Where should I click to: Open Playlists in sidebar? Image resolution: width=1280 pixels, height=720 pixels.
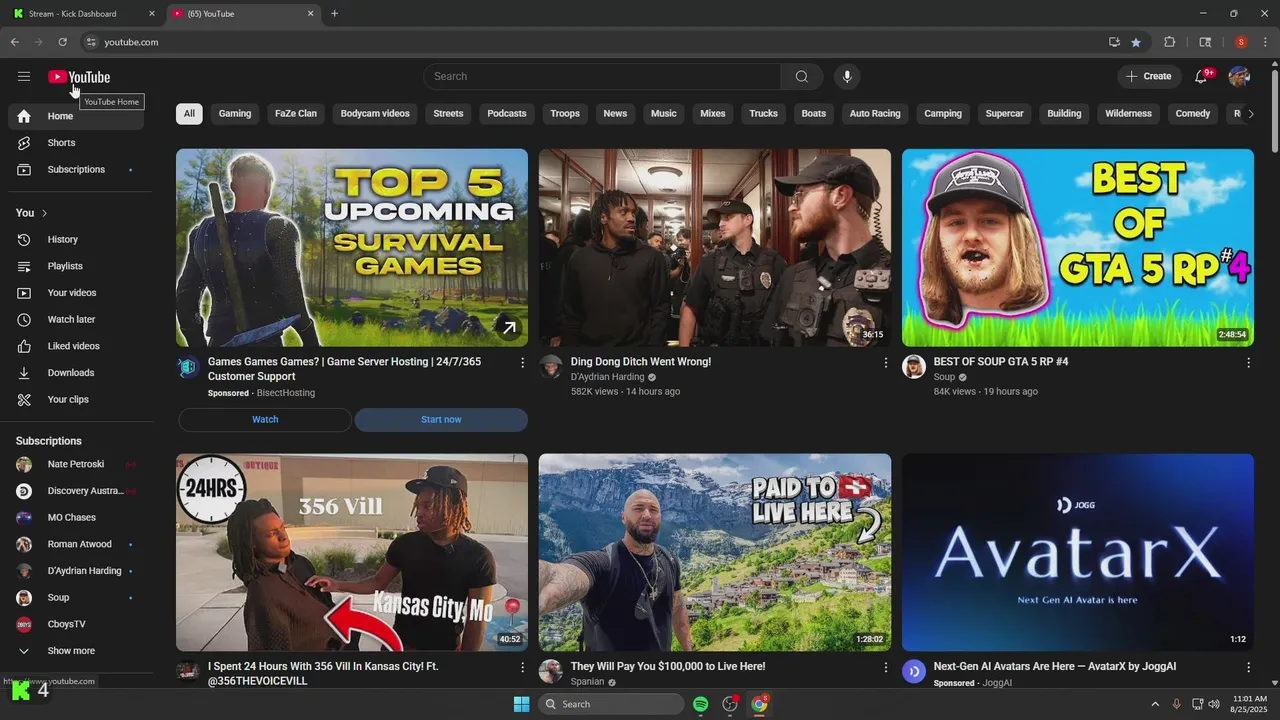point(76,266)
